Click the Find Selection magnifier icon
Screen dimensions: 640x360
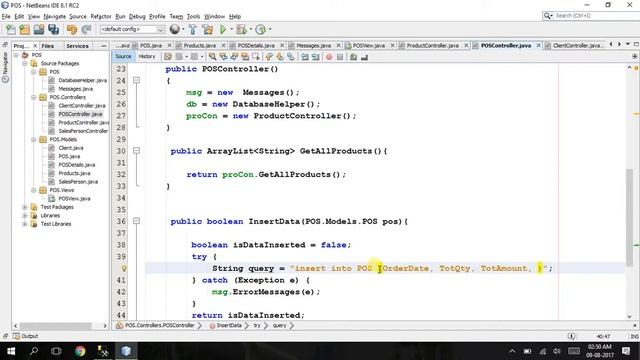(x=212, y=57)
